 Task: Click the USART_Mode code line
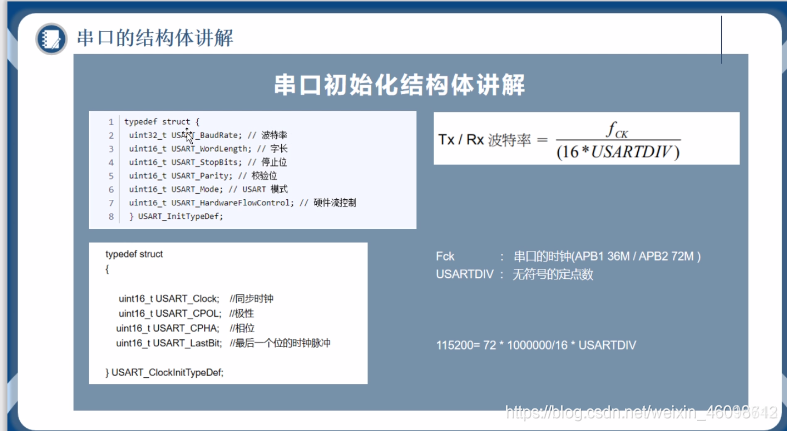[x=208, y=190]
